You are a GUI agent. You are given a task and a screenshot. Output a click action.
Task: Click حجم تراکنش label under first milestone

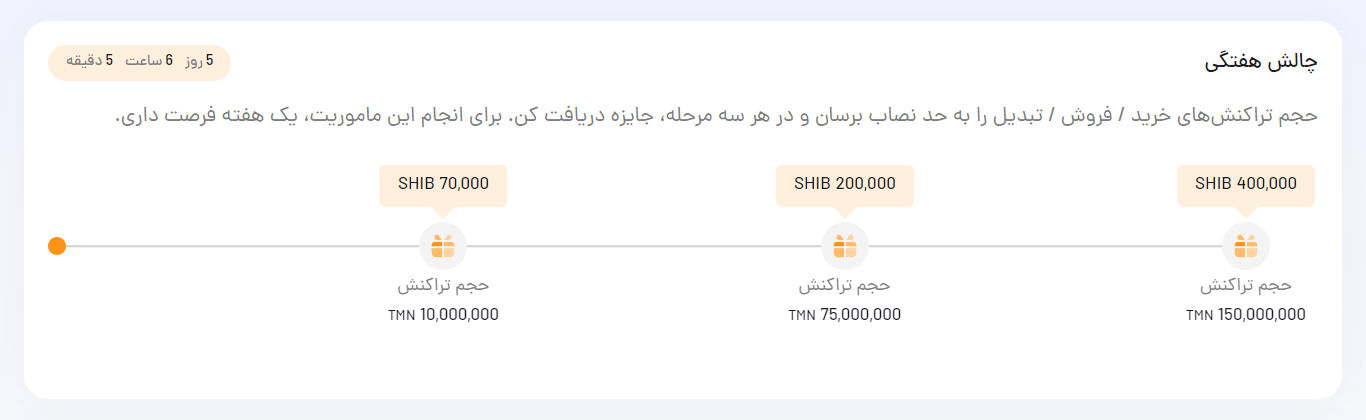coord(443,286)
